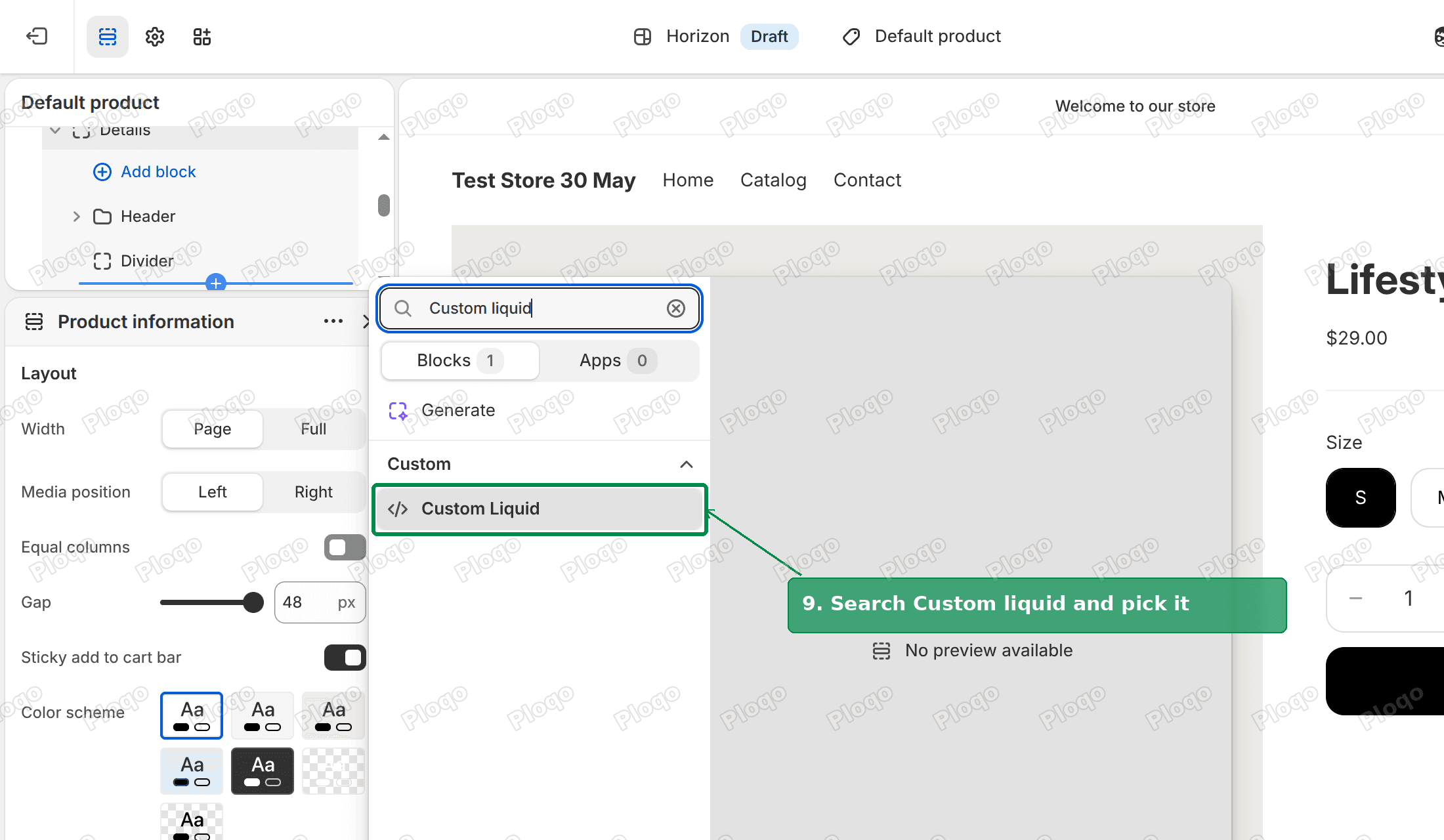Click the sidebar scrollbar thumb
Viewport: 1444px width, 840px height.
tap(384, 205)
